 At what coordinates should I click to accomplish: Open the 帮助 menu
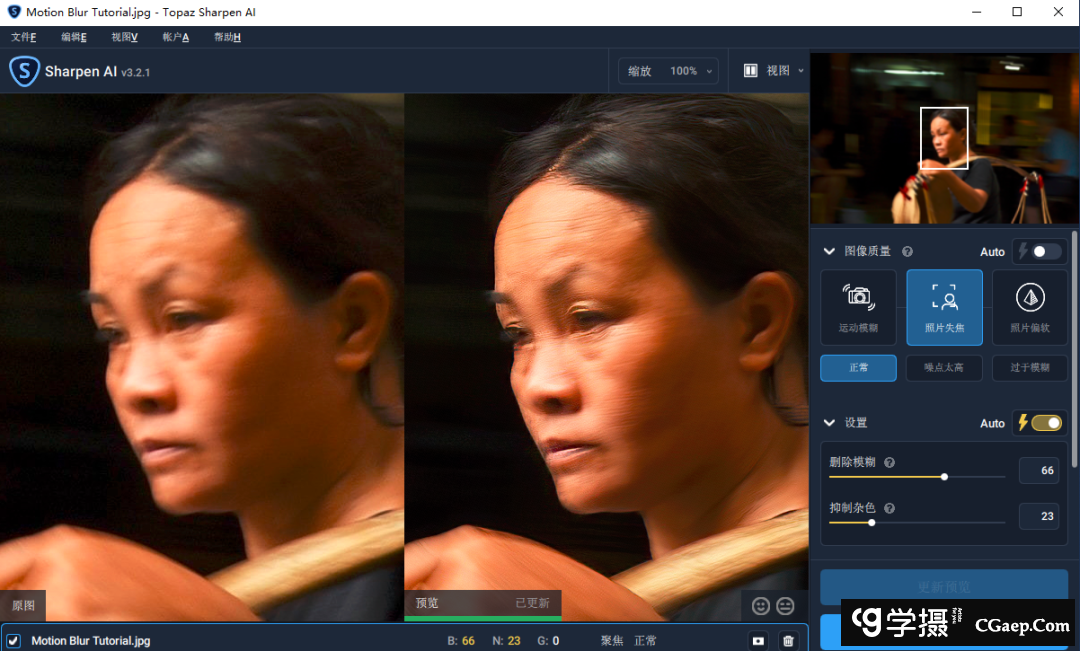point(227,37)
